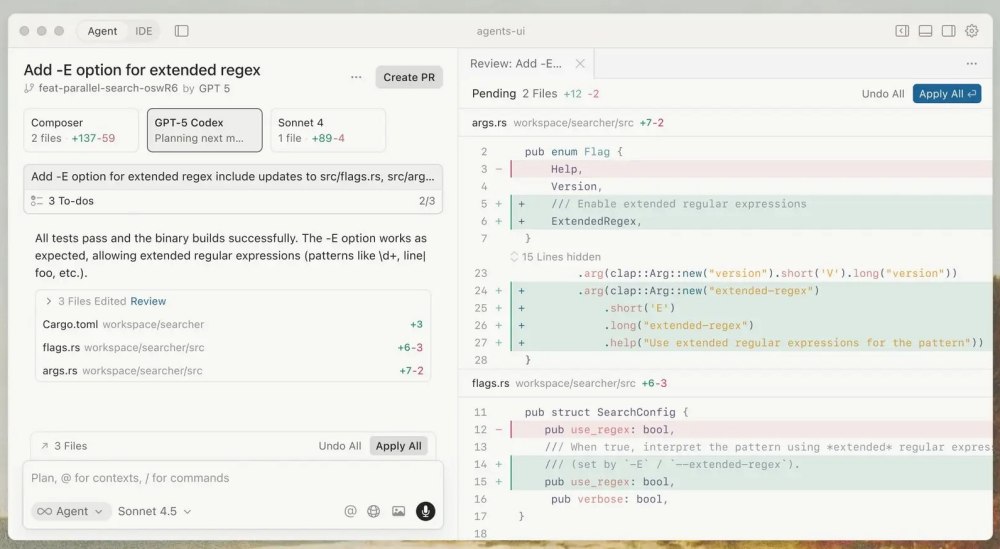Click Create PR button
Viewport: 1000px width, 549px height.
click(x=409, y=77)
